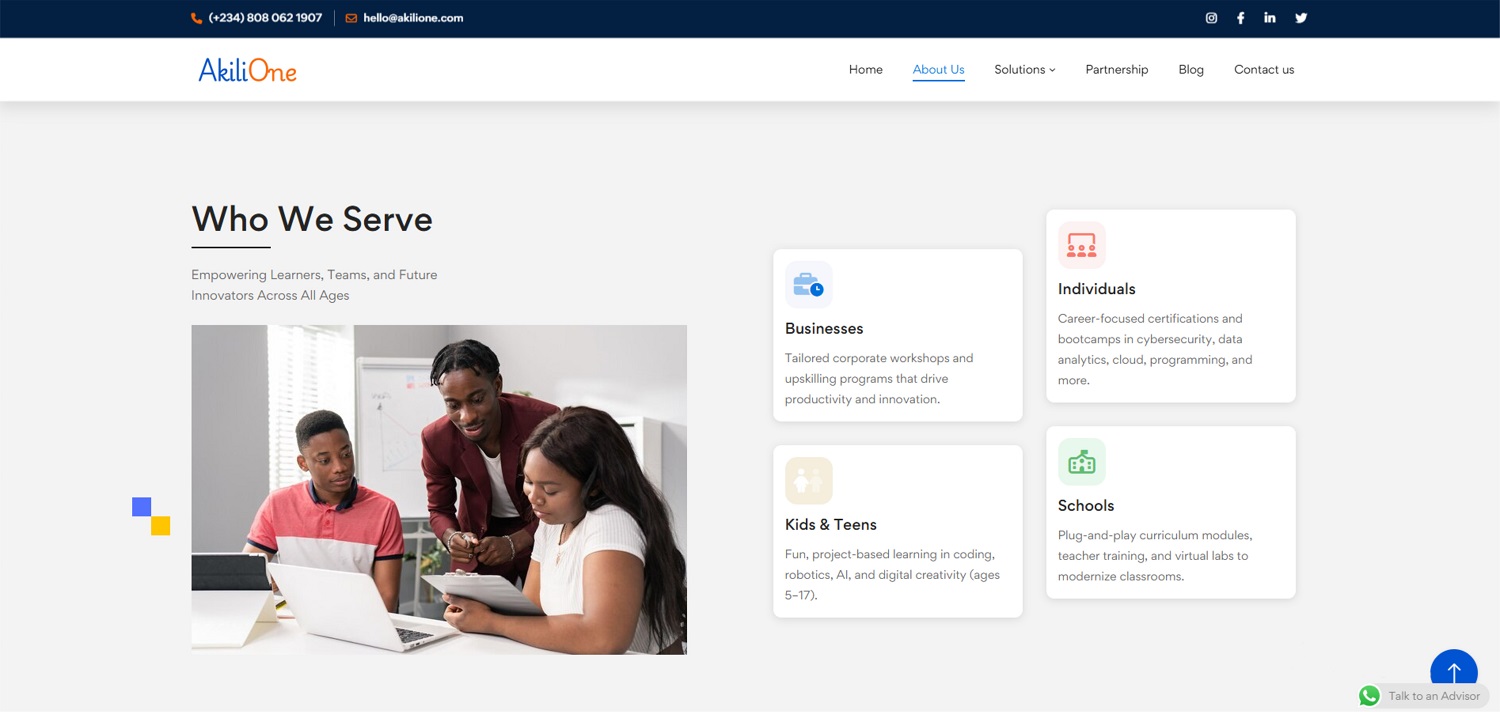Image resolution: width=1500 pixels, height=712 pixels.
Task: Open the Contact us page
Action: pyautogui.click(x=1263, y=70)
